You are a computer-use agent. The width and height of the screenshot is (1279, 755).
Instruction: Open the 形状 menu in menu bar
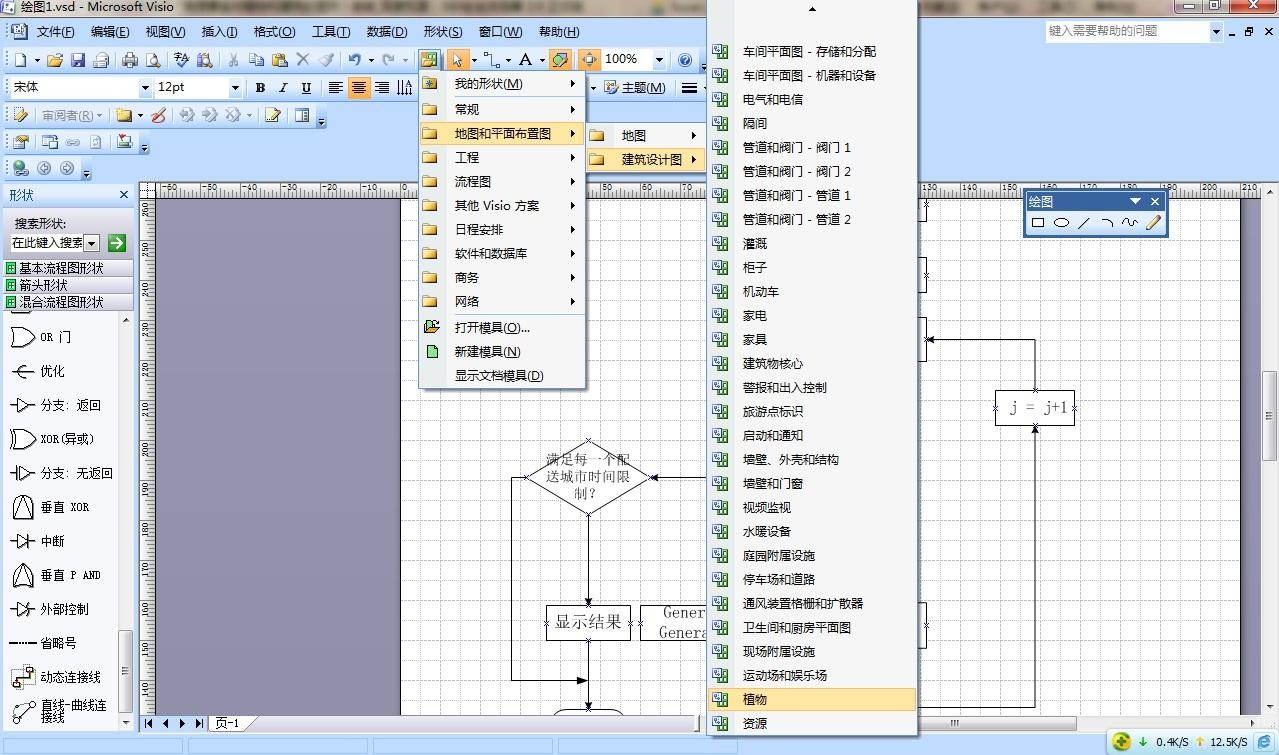point(443,31)
